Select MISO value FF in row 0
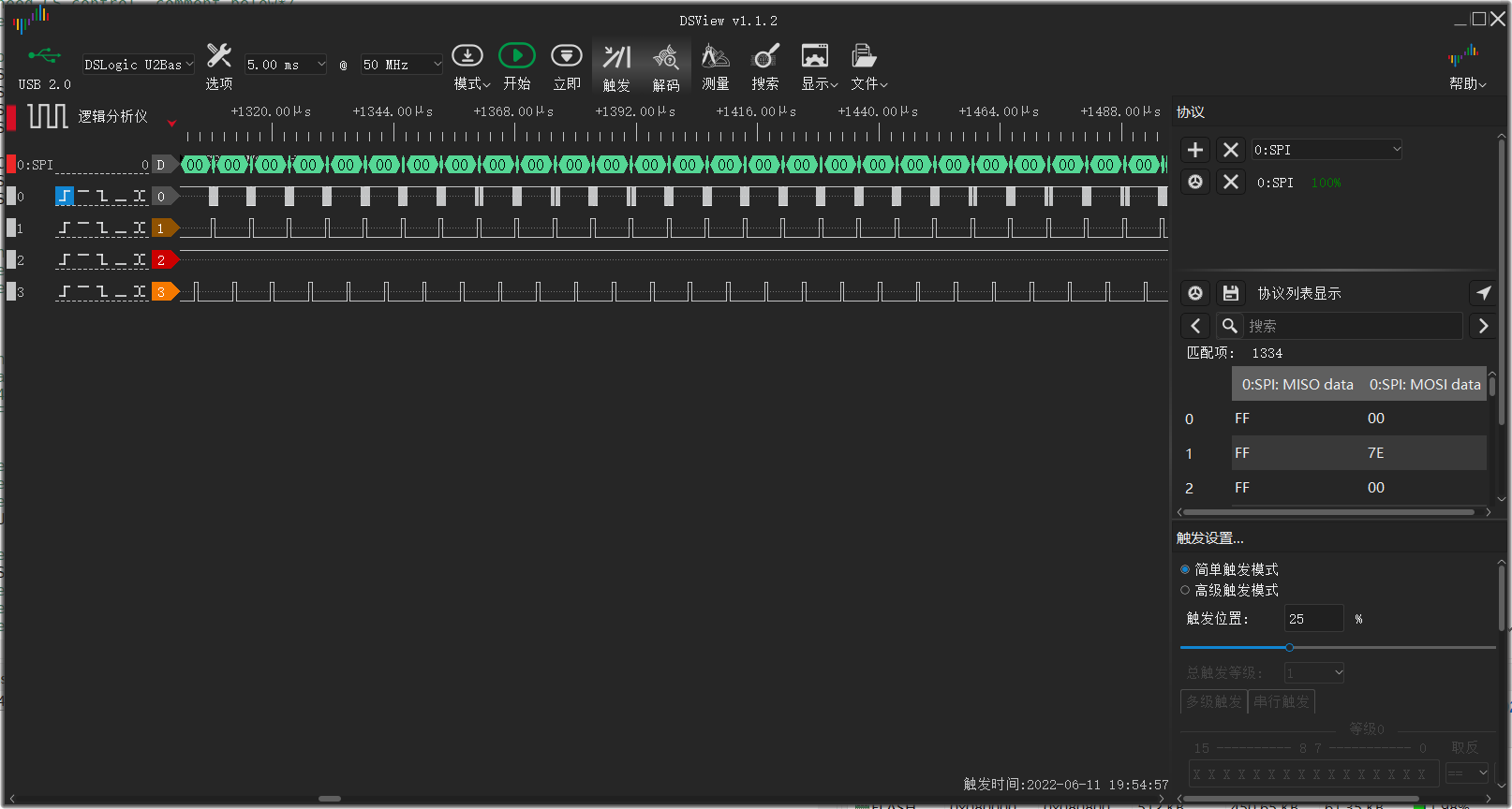This screenshot has width=1512, height=809. click(x=1242, y=419)
